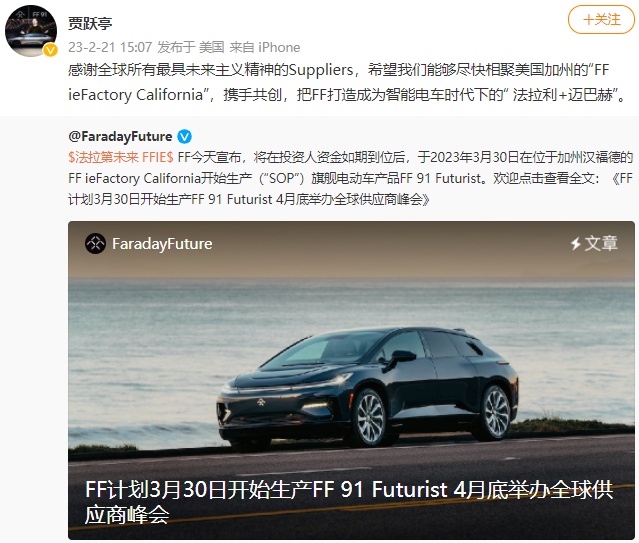
Task: Open the FF 91 car article image
Action: (x=351, y=380)
